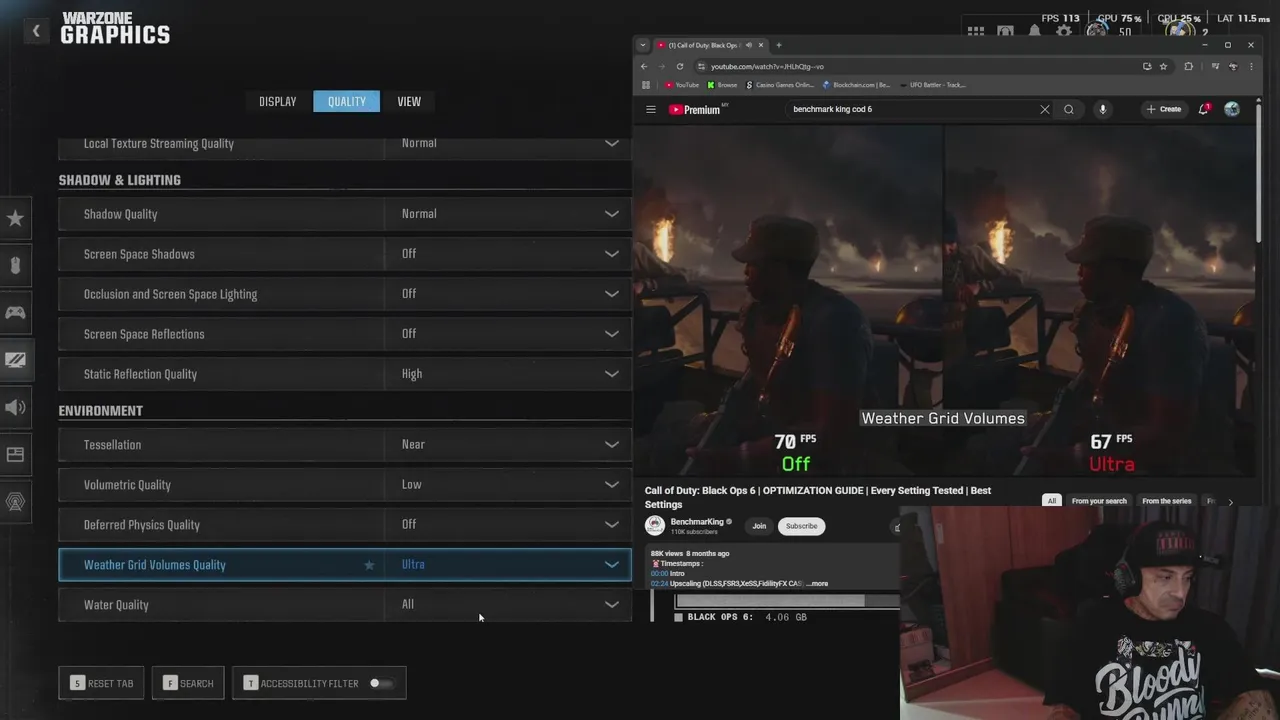Click Chrome back arrow

coord(644,66)
